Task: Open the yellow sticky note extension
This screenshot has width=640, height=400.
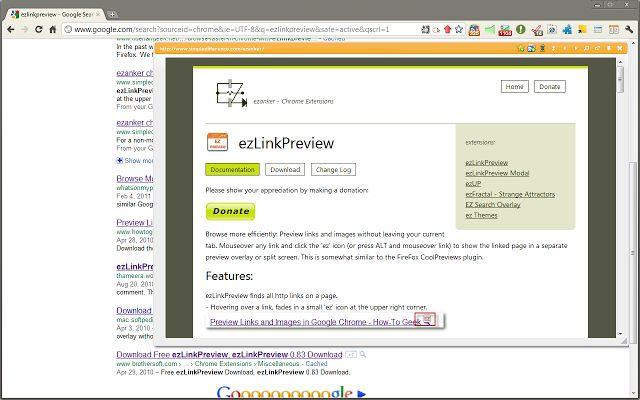Action: 582,29
